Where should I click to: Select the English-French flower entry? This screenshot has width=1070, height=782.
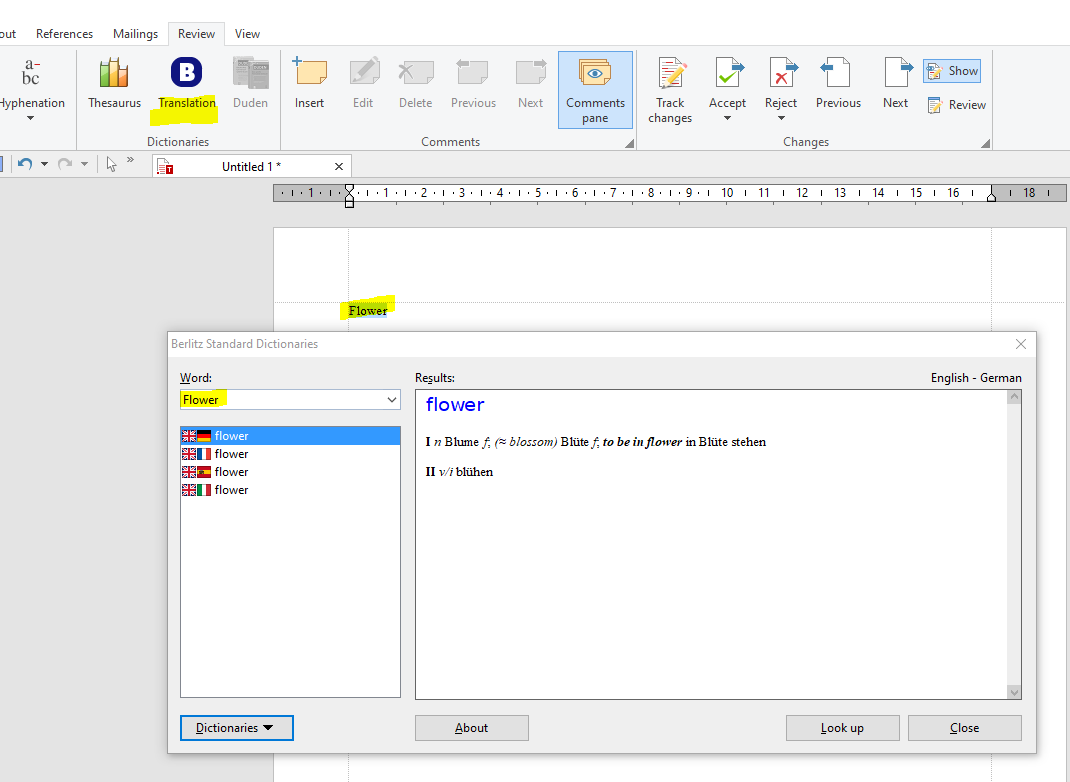231,454
